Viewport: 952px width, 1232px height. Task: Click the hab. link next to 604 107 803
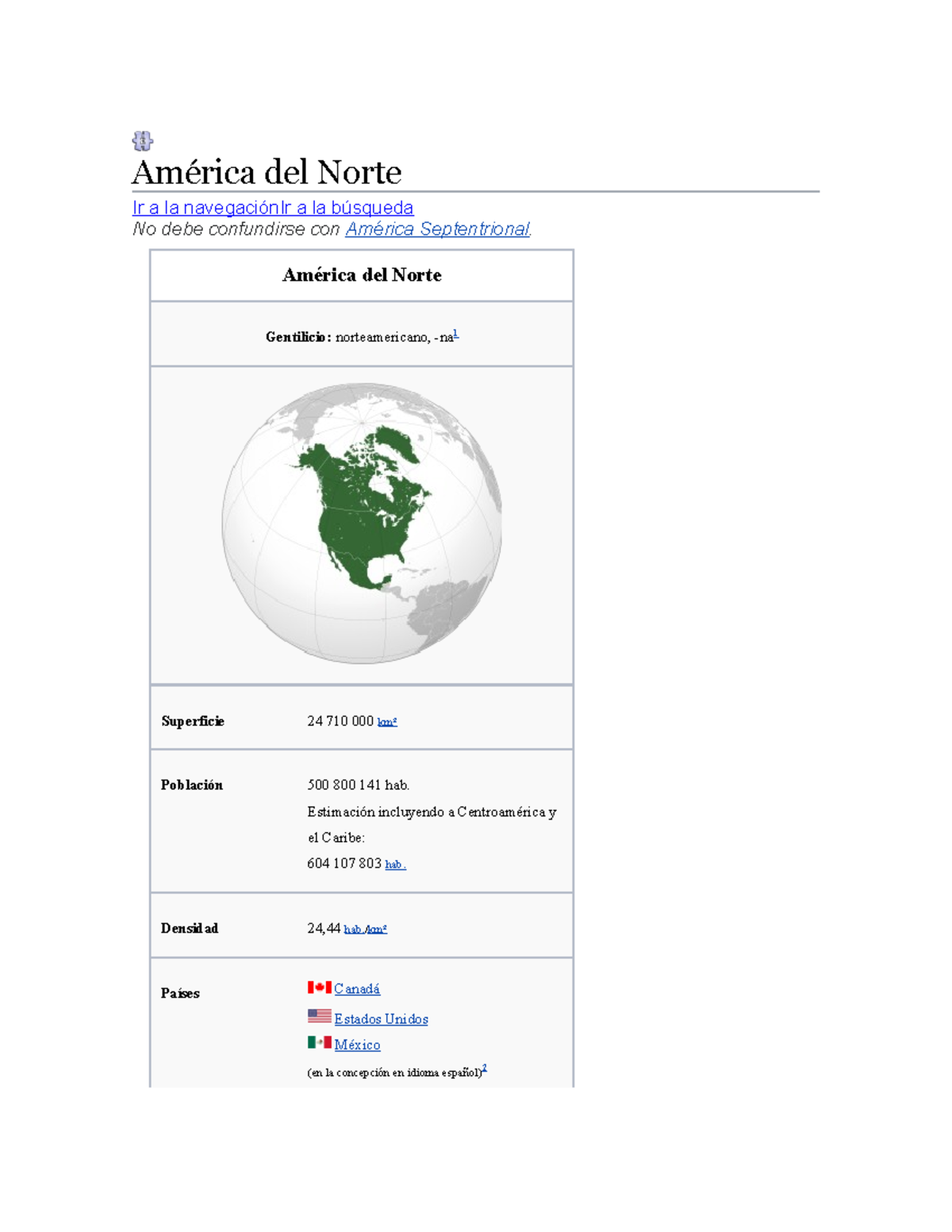click(394, 865)
